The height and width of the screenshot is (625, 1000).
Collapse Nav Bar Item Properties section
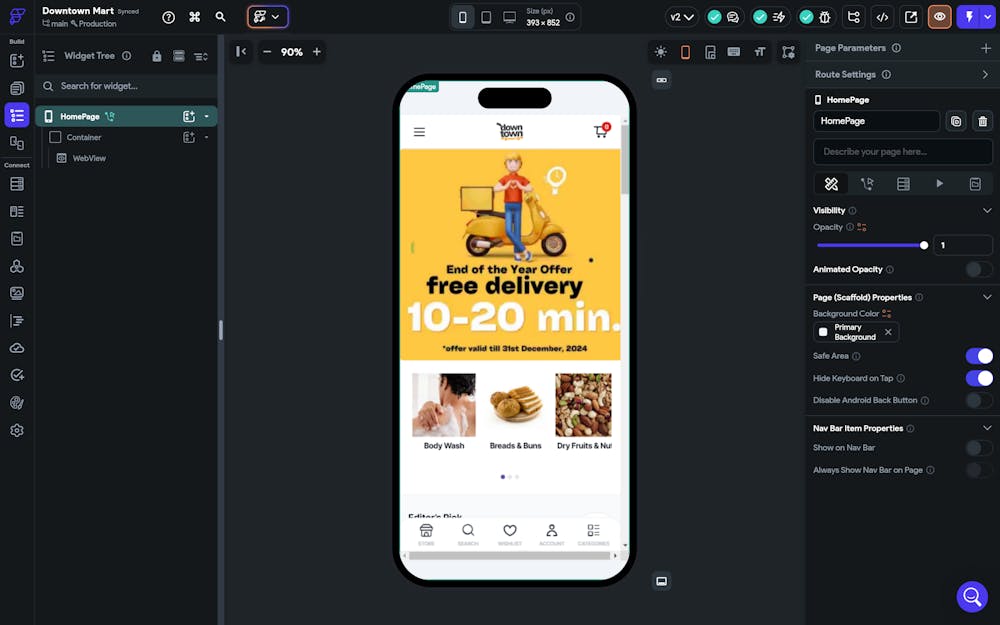(987, 429)
